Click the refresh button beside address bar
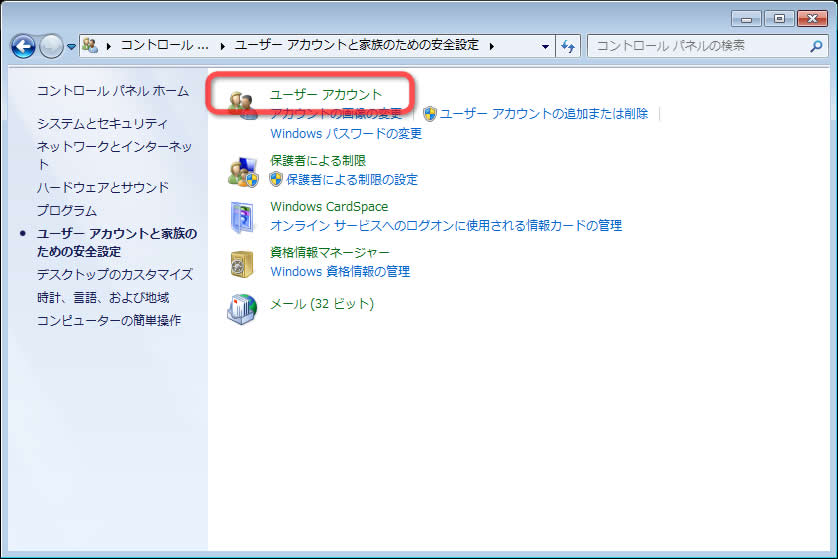Screen dimensions: 838x559 tap(568, 46)
